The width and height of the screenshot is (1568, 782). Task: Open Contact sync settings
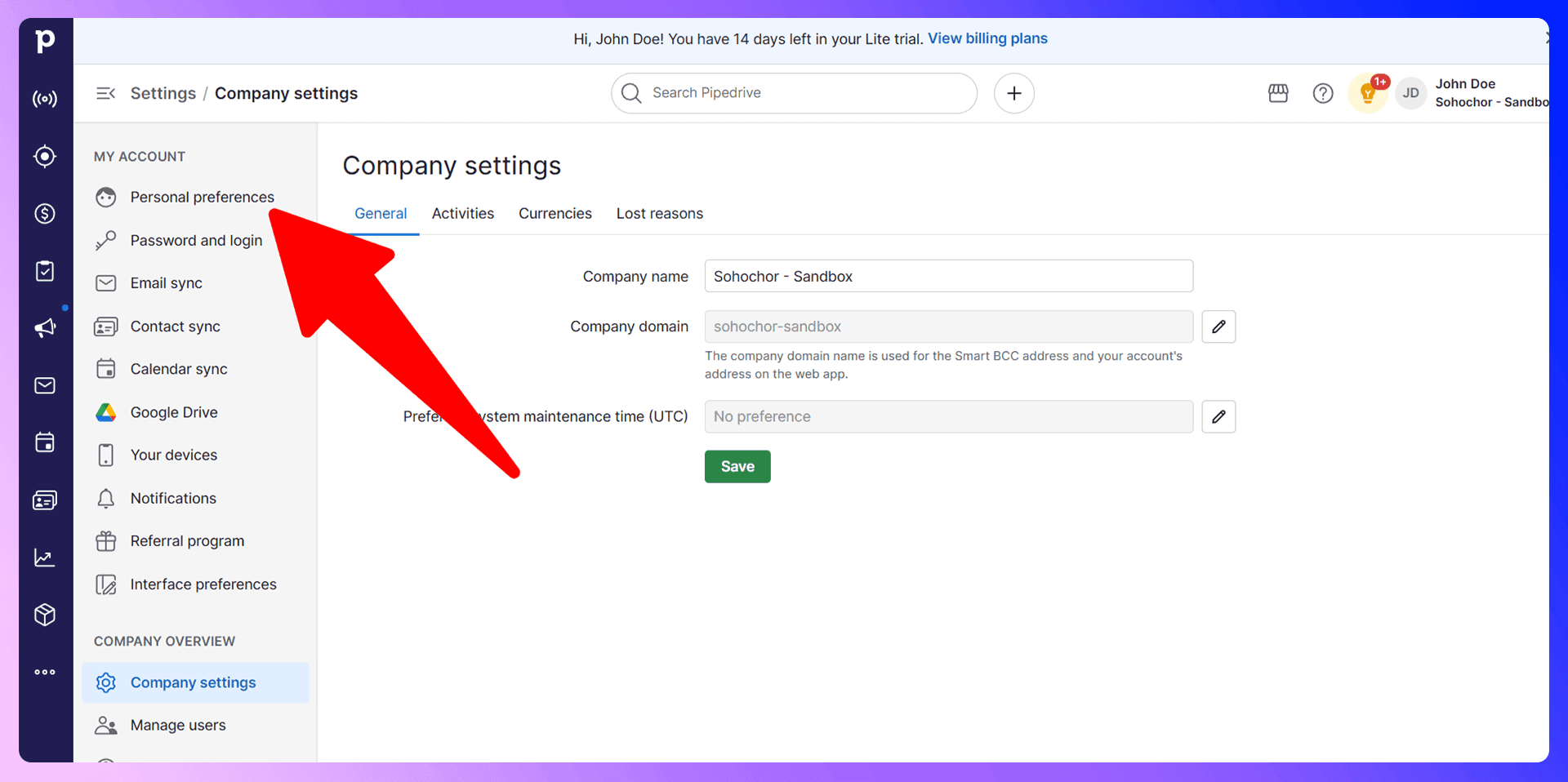click(196, 327)
